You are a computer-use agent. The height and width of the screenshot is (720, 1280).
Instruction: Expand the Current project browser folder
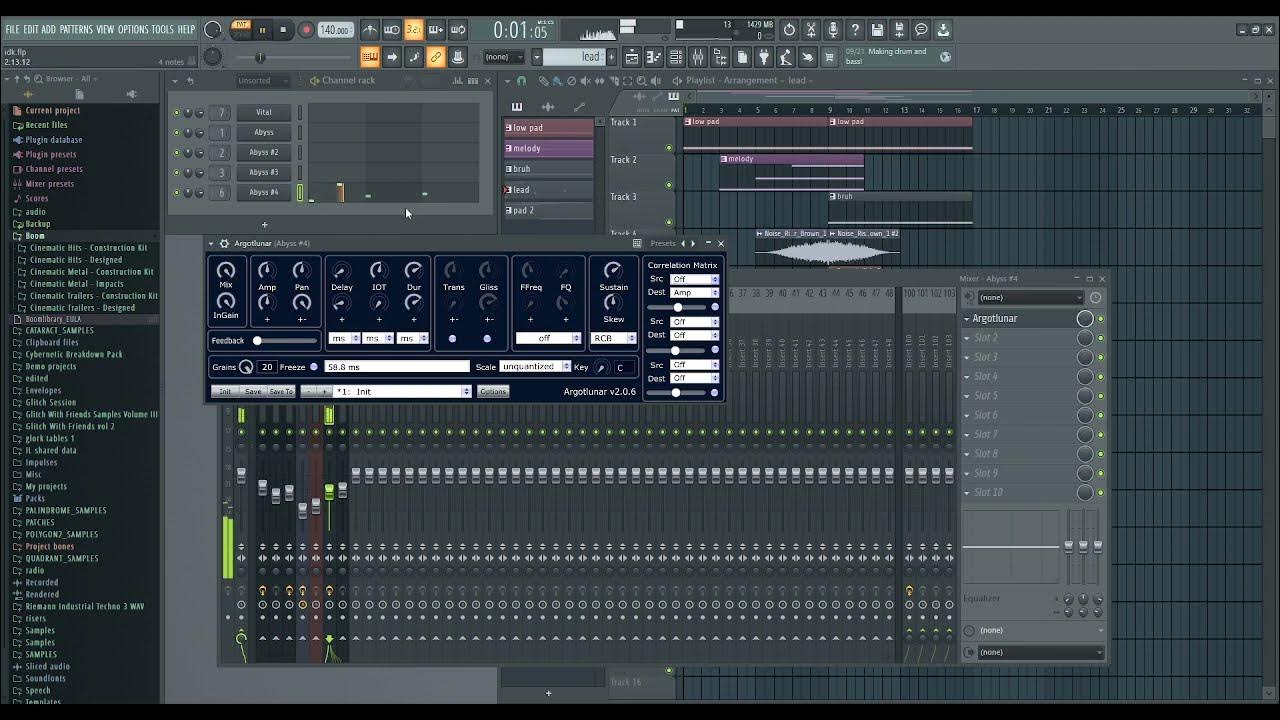point(52,111)
